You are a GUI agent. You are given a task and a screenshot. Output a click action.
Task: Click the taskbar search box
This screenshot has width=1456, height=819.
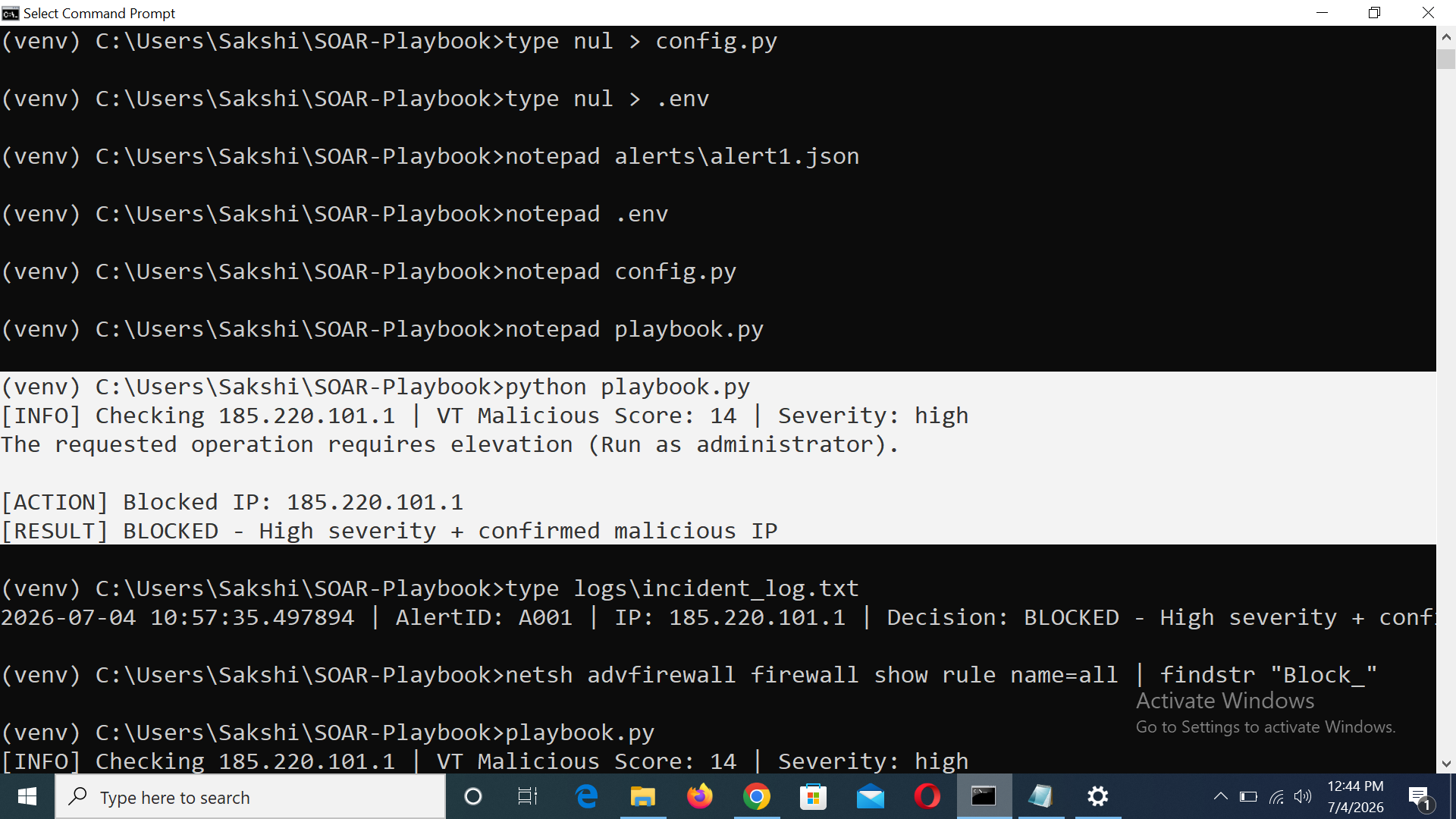pyautogui.click(x=250, y=797)
